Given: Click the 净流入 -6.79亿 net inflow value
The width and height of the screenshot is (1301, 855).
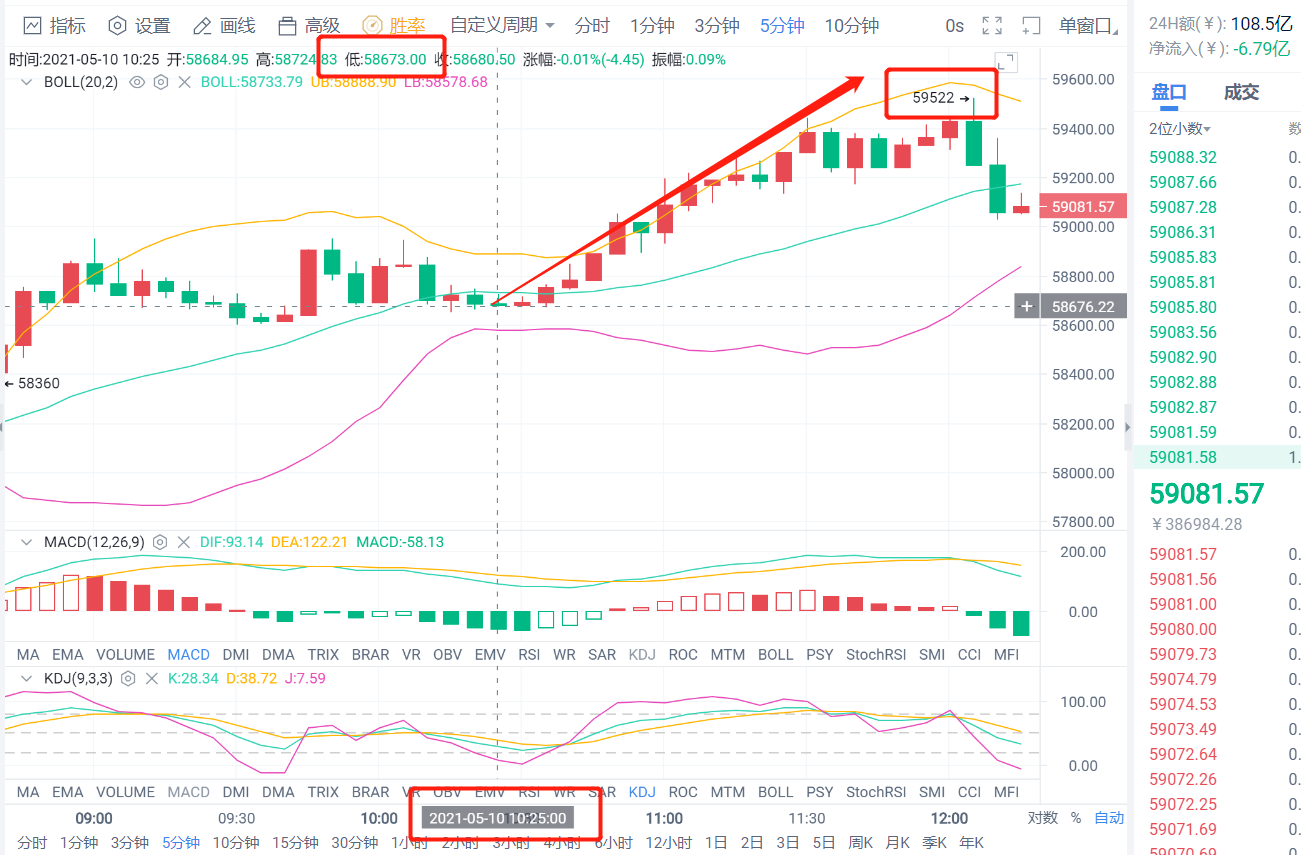Looking at the screenshot, I should pyautogui.click(x=1261, y=48).
